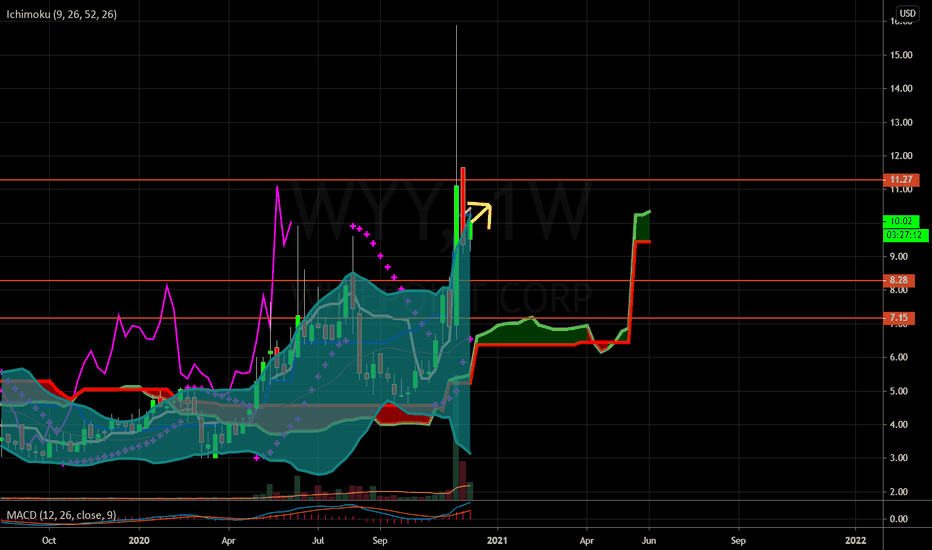Click the Jun date label on time axis
This screenshot has width=932, height=550.
(x=648, y=540)
